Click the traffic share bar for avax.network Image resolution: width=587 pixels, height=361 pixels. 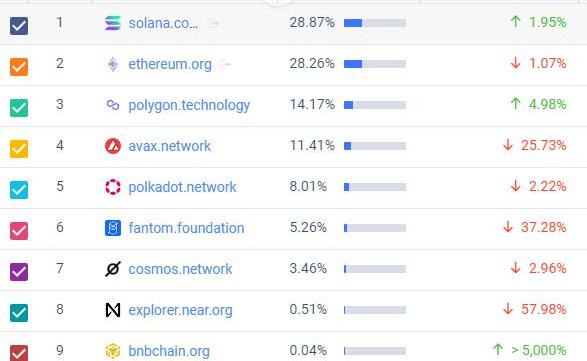click(x=375, y=146)
